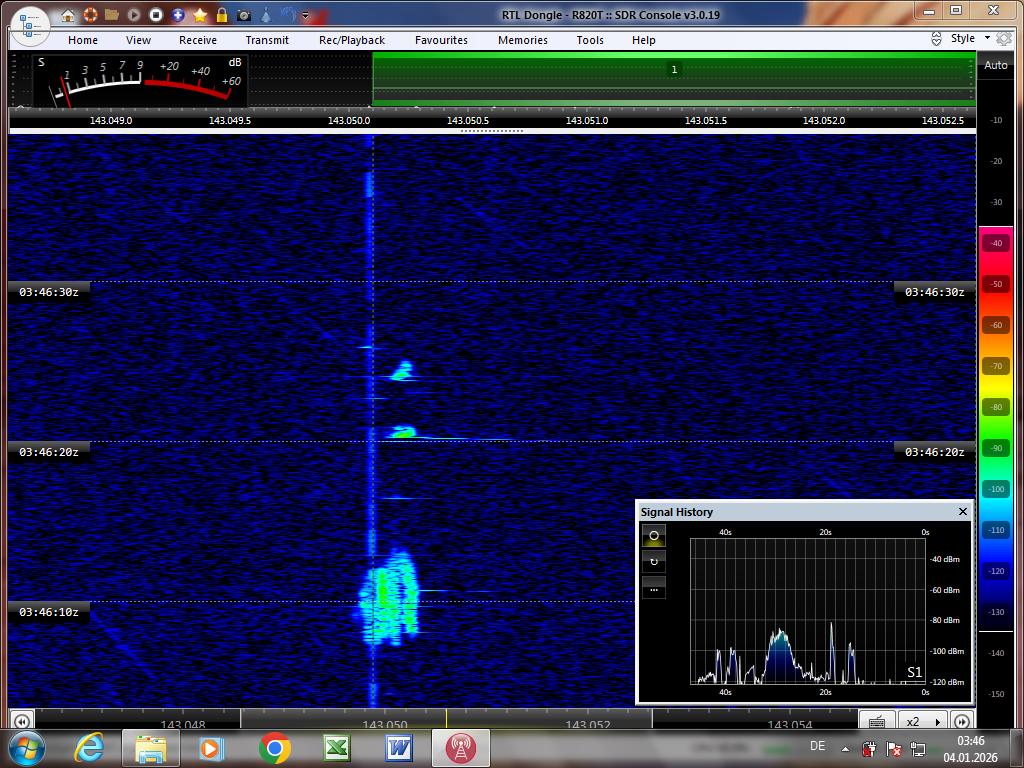Open Windows Explorer from taskbar
This screenshot has width=1024, height=768.
pyautogui.click(x=151, y=748)
